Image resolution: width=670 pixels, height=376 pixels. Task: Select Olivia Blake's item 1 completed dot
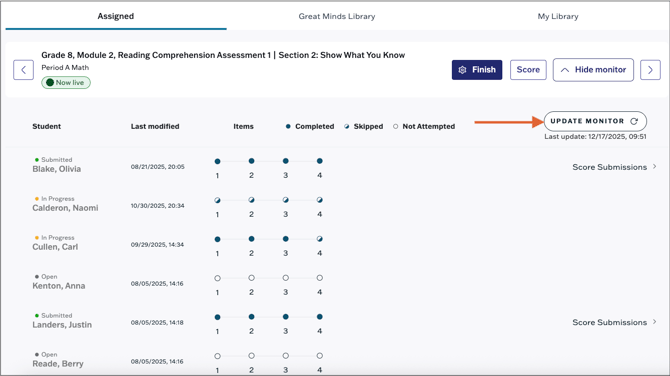217,161
